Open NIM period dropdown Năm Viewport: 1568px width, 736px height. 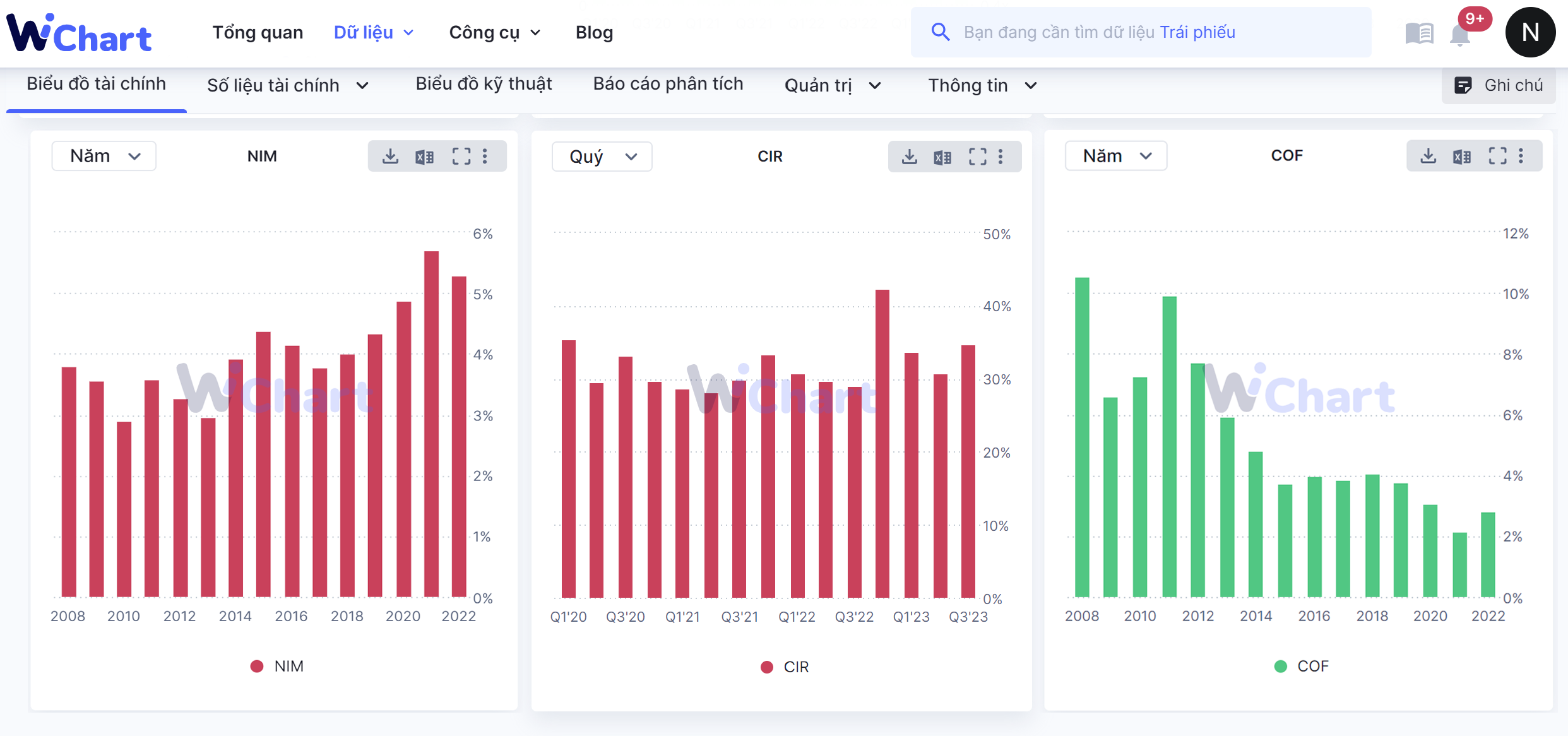[104, 156]
